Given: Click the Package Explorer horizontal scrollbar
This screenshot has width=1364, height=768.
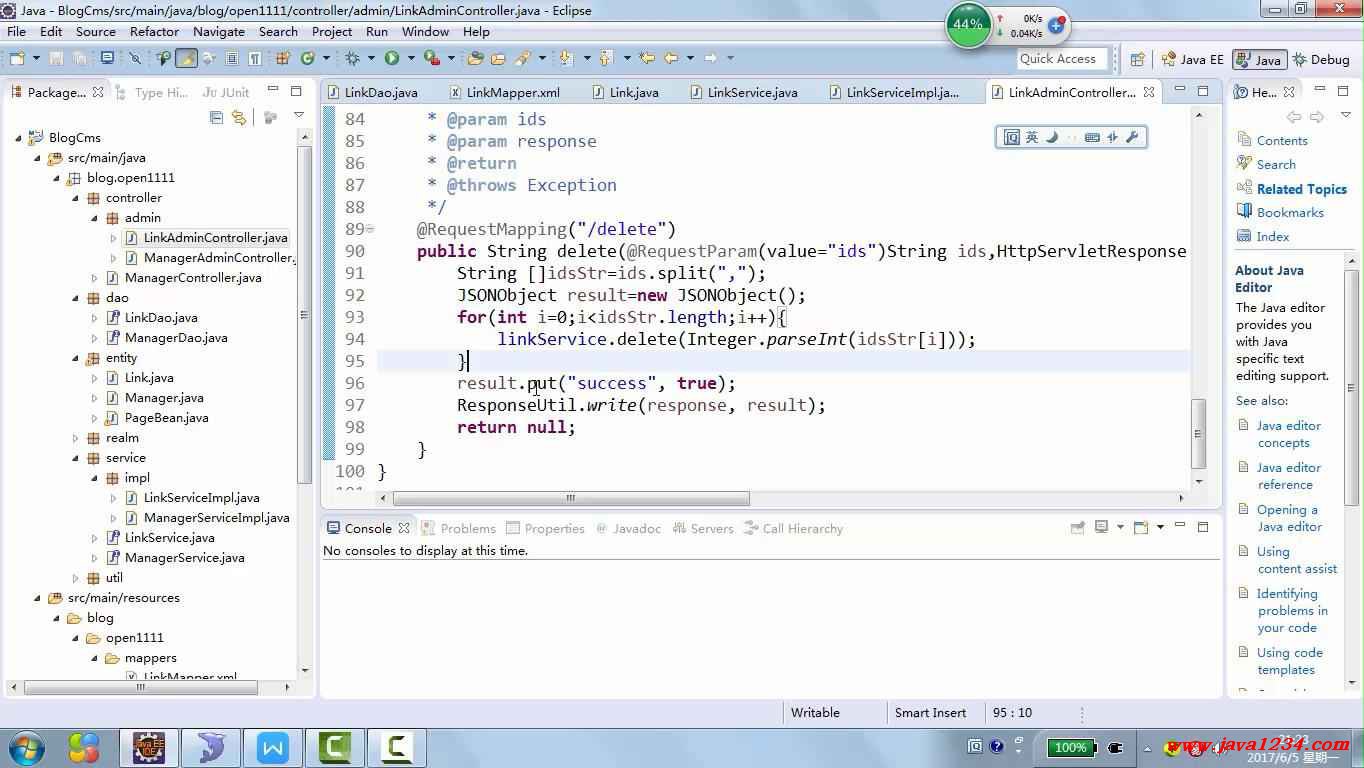Looking at the screenshot, I should [142, 687].
